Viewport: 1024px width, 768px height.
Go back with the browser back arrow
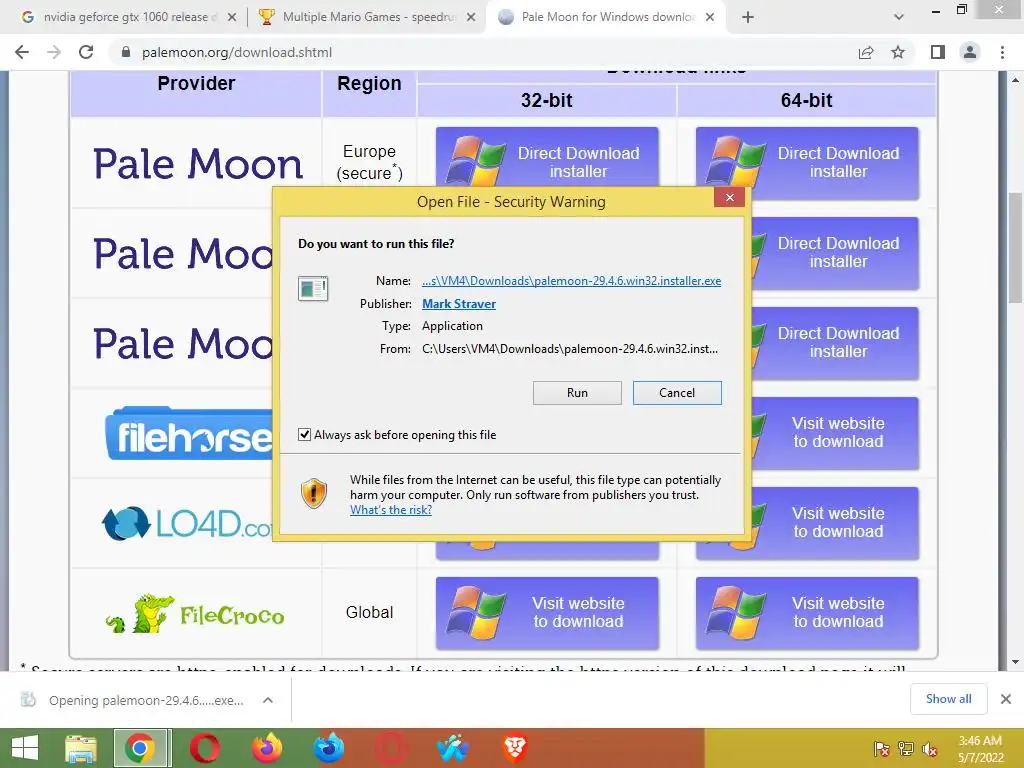tap(22, 52)
